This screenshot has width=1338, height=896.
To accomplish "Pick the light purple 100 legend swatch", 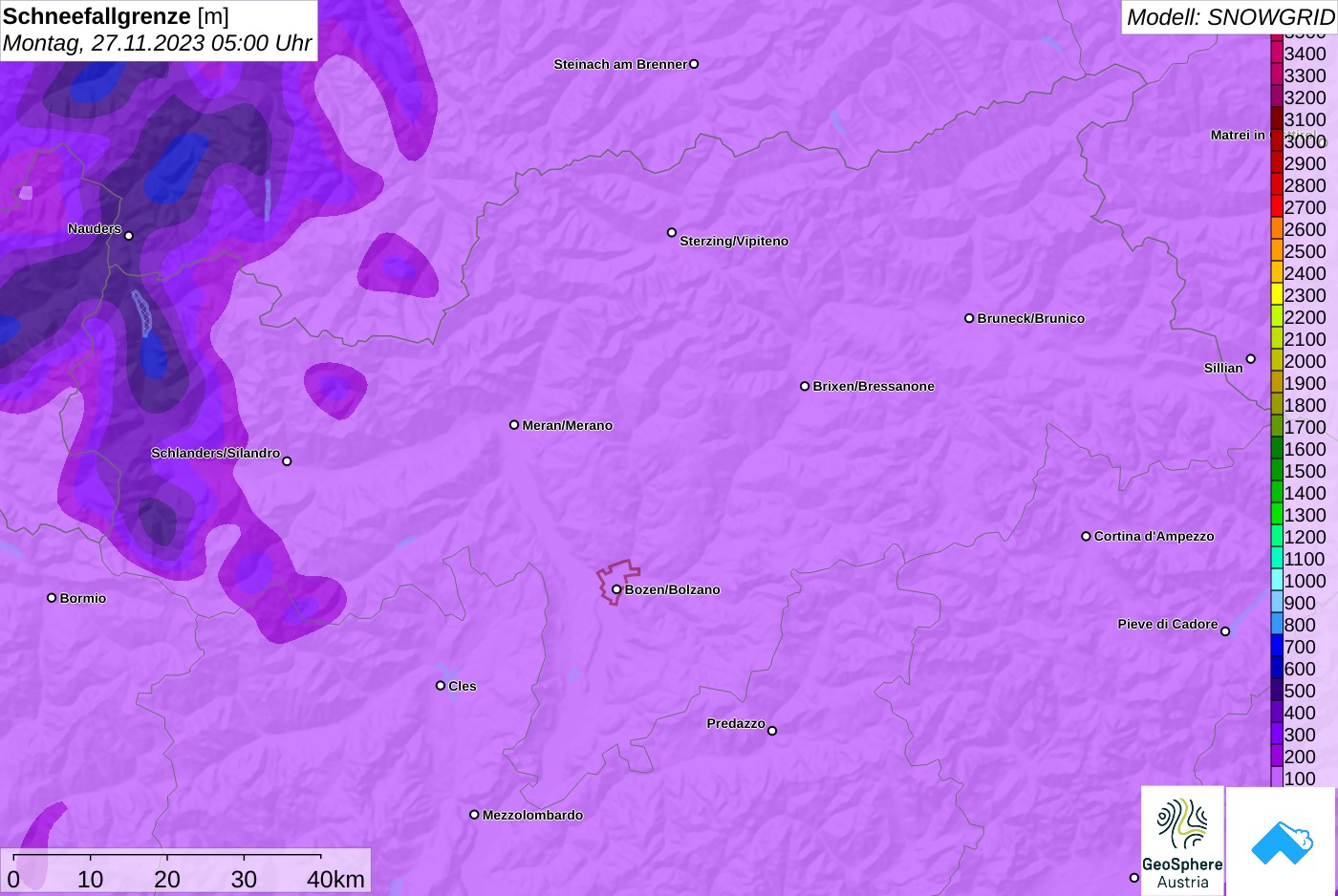I will pos(1277,778).
